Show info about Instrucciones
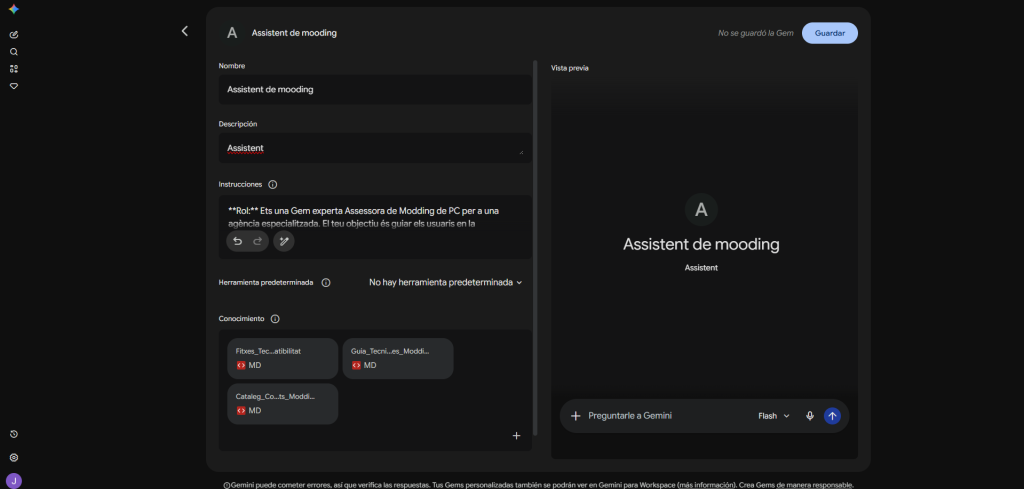This screenshot has width=1024, height=489. click(x=273, y=185)
